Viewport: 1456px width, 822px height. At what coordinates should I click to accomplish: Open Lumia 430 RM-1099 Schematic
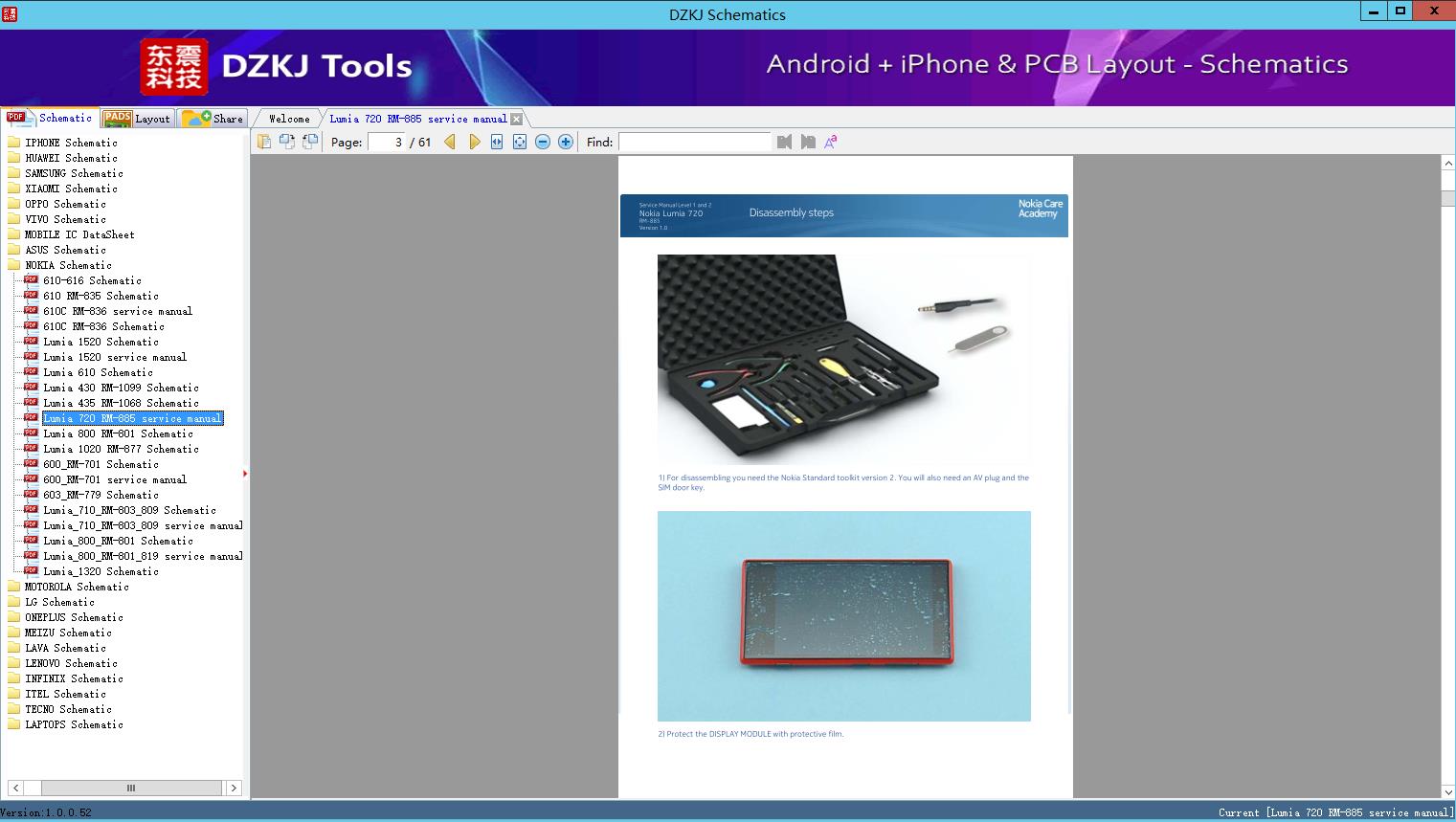[x=121, y=388]
